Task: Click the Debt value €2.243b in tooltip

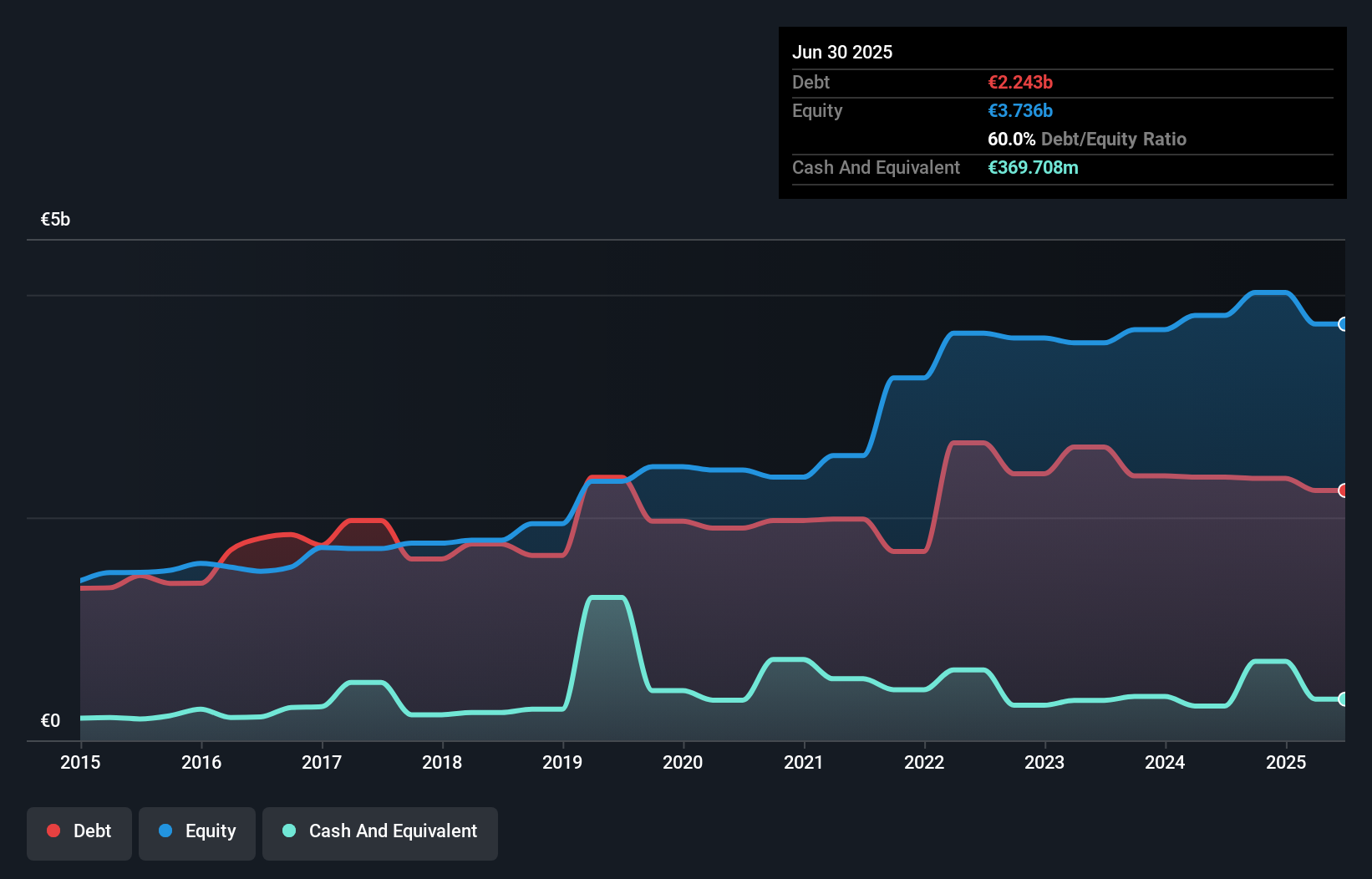Action: (1020, 82)
